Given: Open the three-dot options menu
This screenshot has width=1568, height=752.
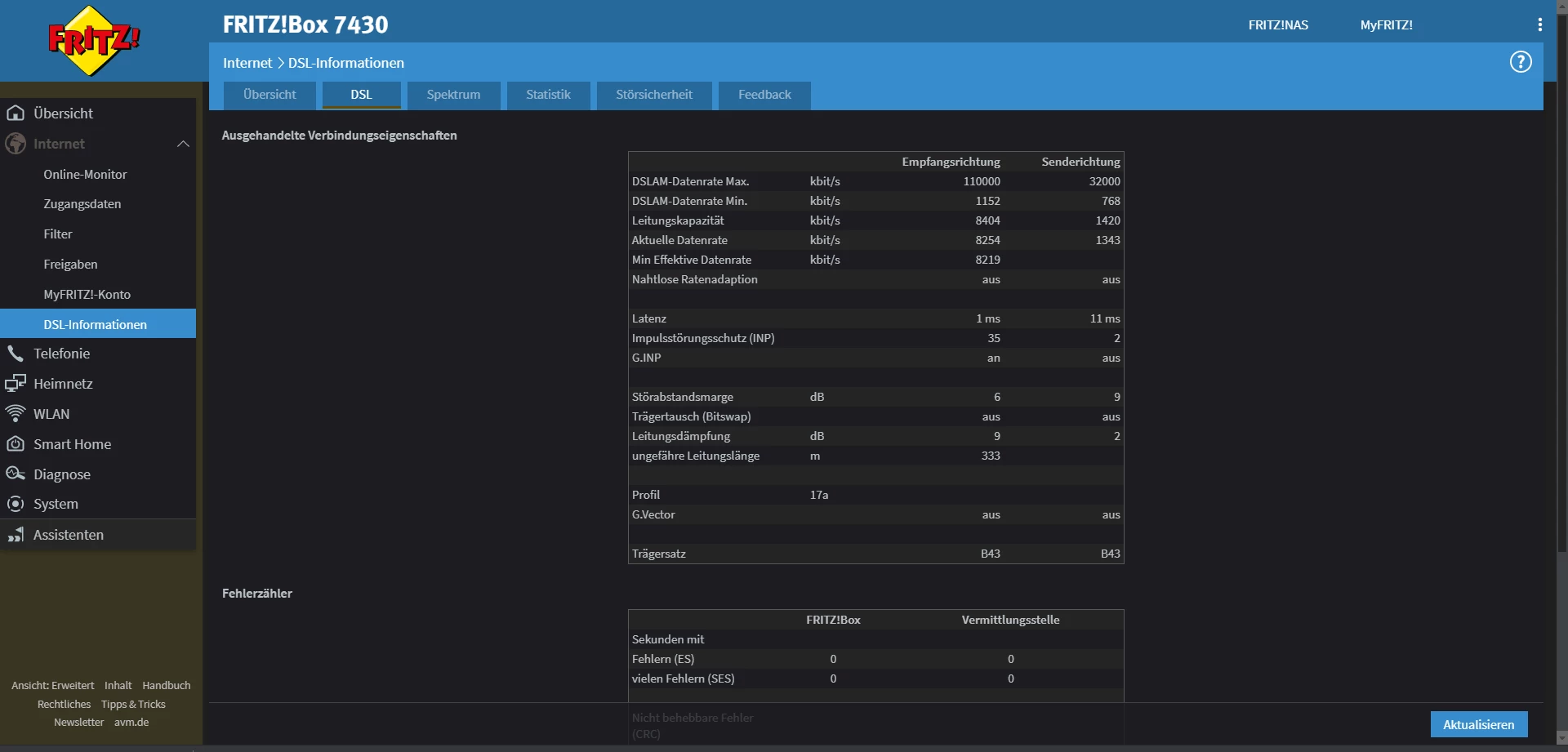Looking at the screenshot, I should click(x=1539, y=24).
